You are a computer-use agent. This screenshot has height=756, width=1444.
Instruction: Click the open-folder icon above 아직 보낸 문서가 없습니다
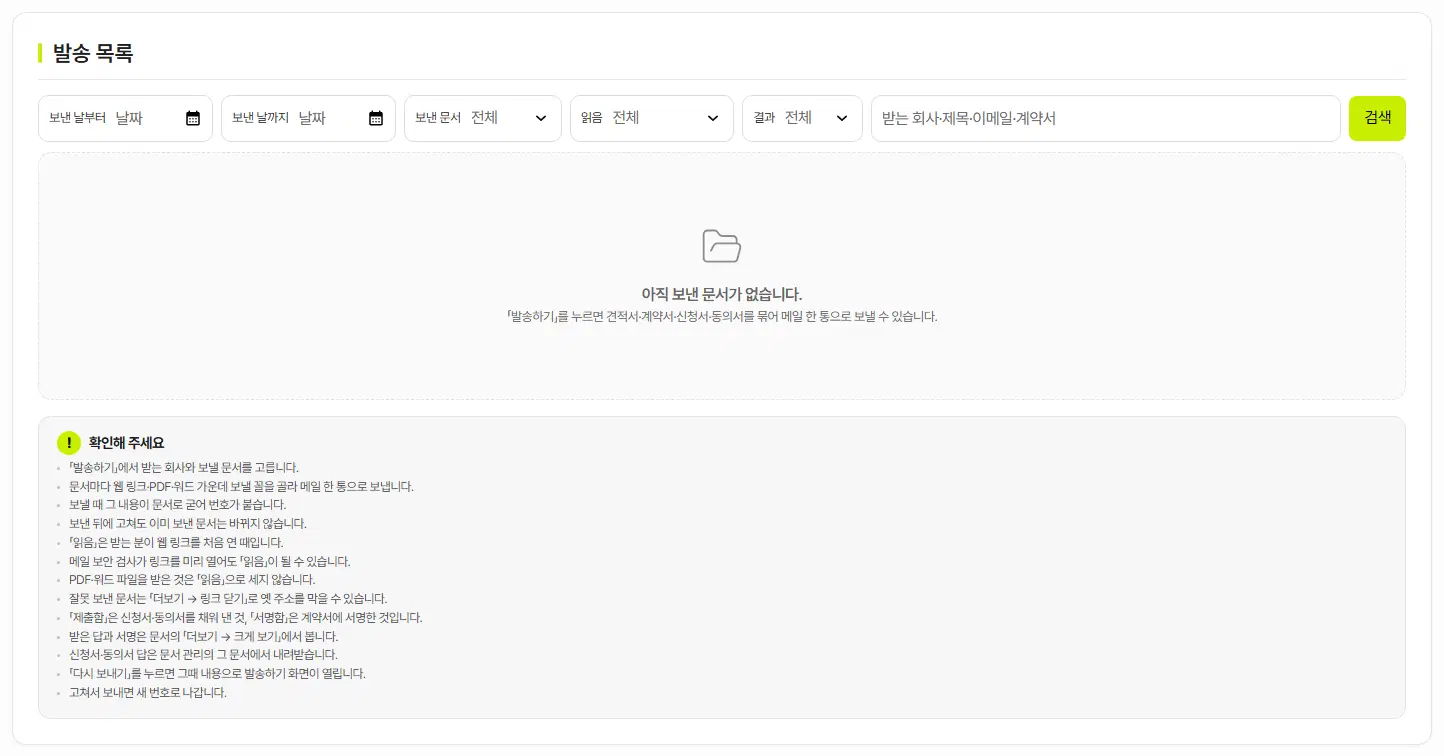(722, 246)
